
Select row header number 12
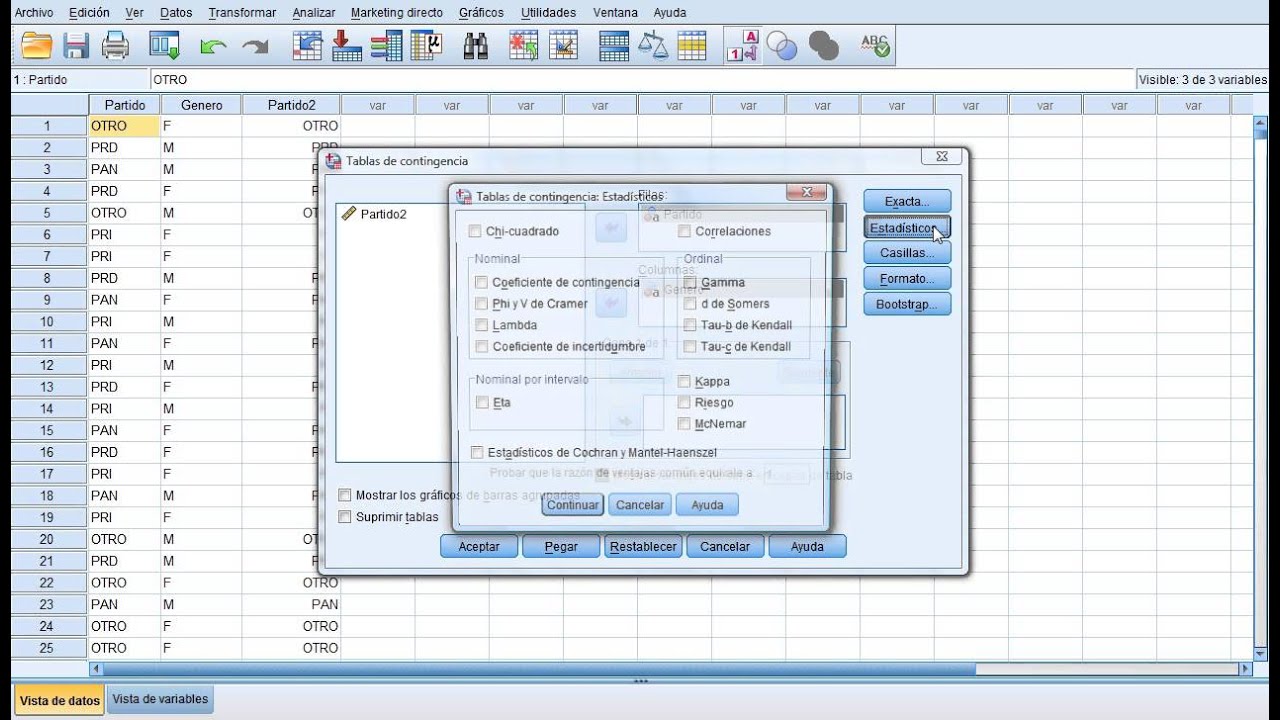[47, 365]
